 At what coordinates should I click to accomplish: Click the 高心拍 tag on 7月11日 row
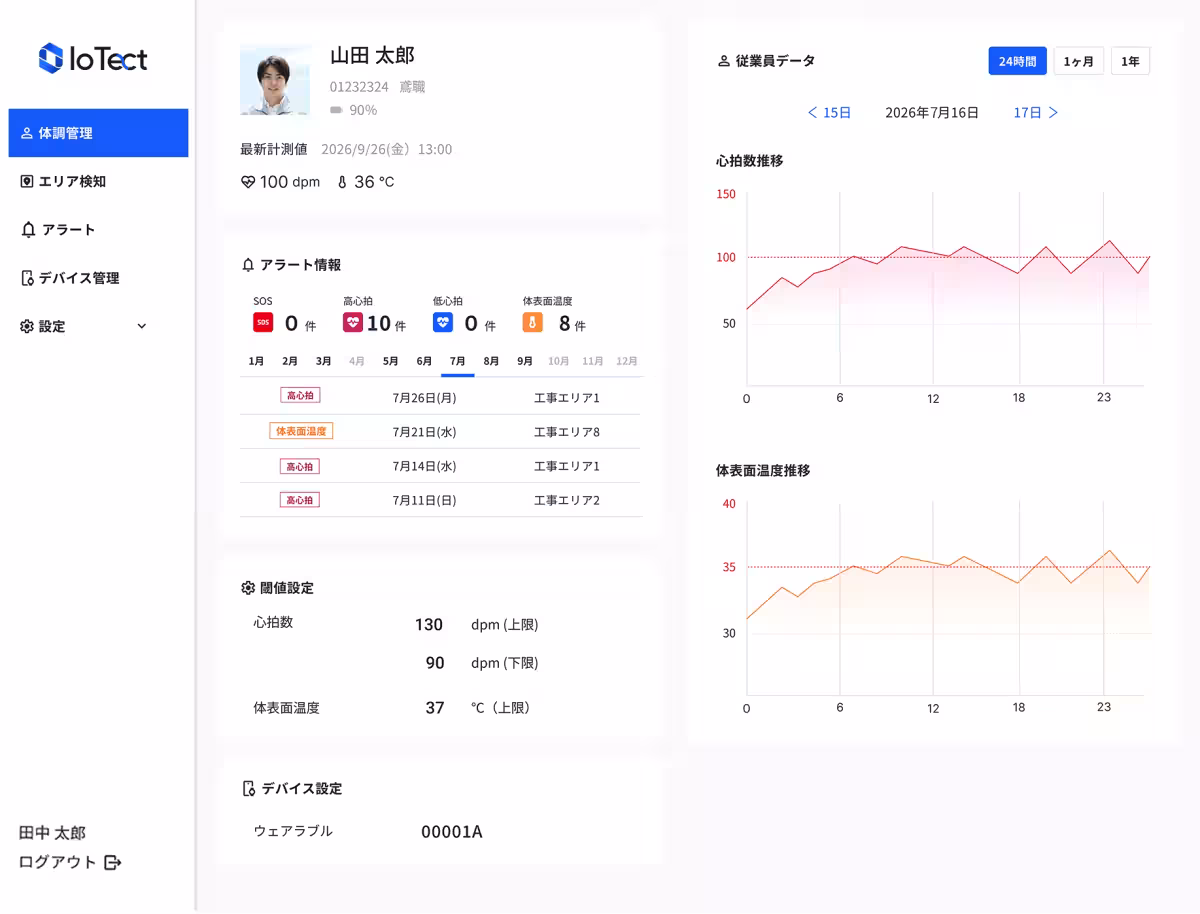[300, 499]
